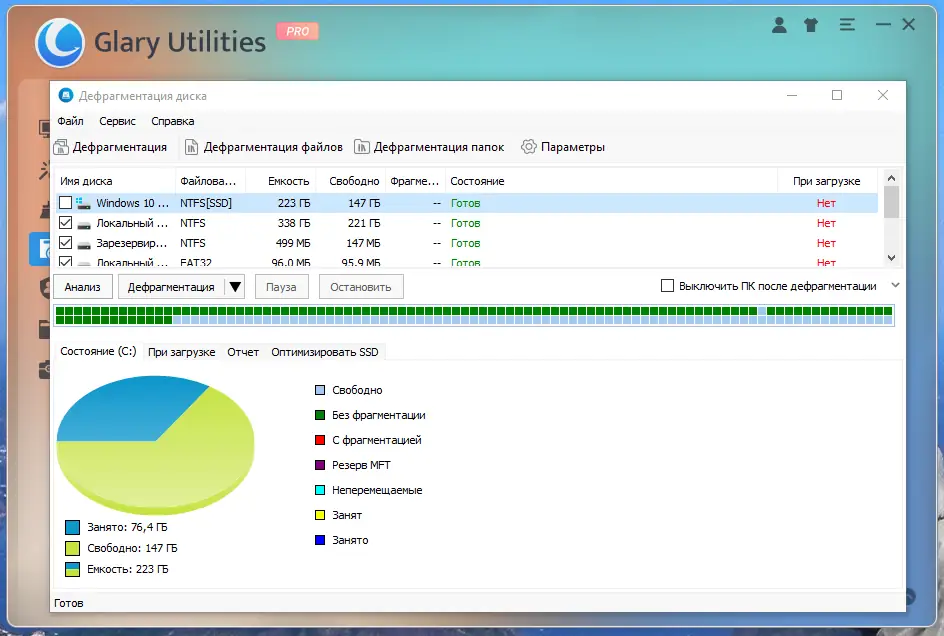
Task: Click the disk usage pie chart
Action: [155, 445]
